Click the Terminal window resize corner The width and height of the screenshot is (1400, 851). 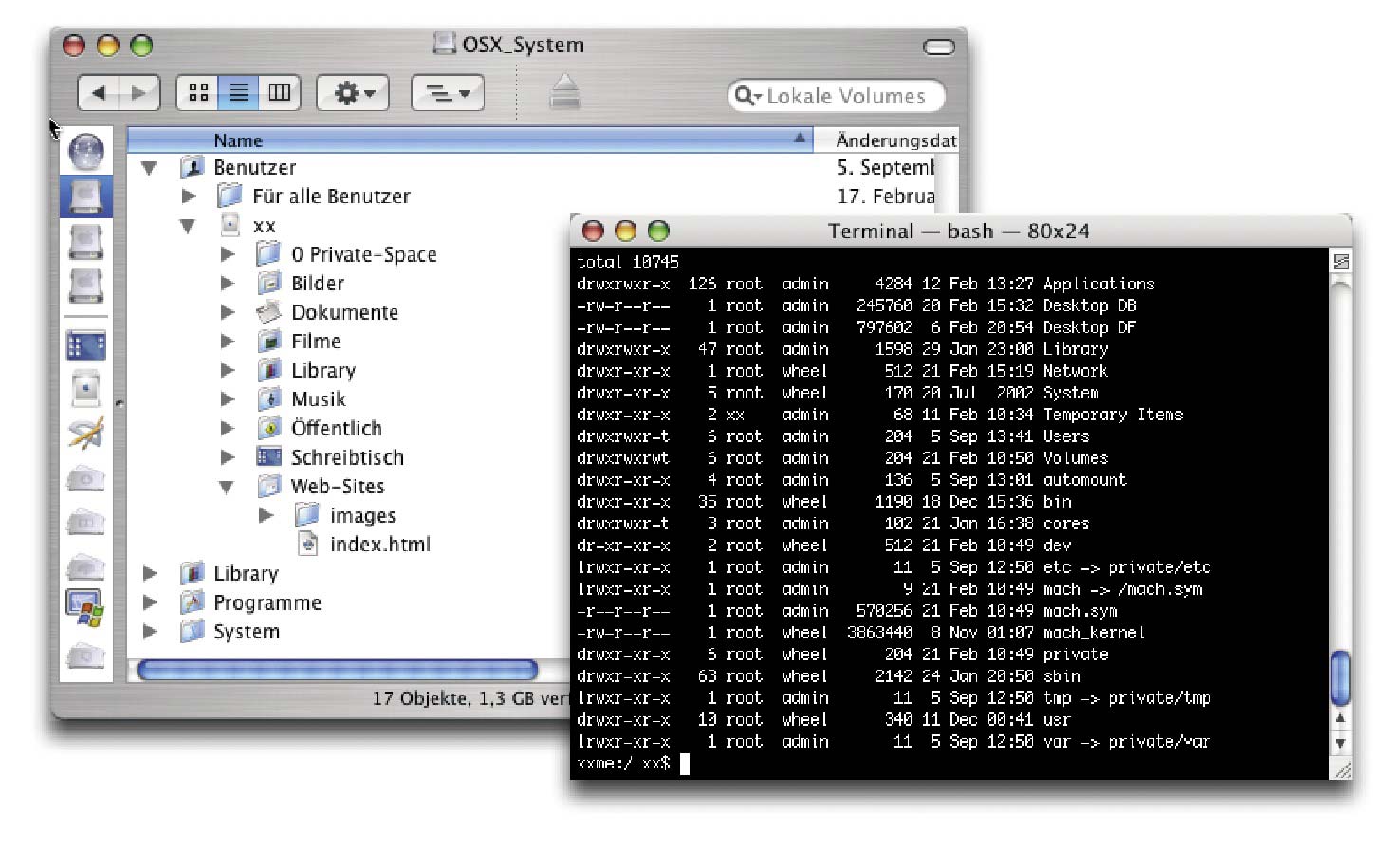click(1341, 770)
